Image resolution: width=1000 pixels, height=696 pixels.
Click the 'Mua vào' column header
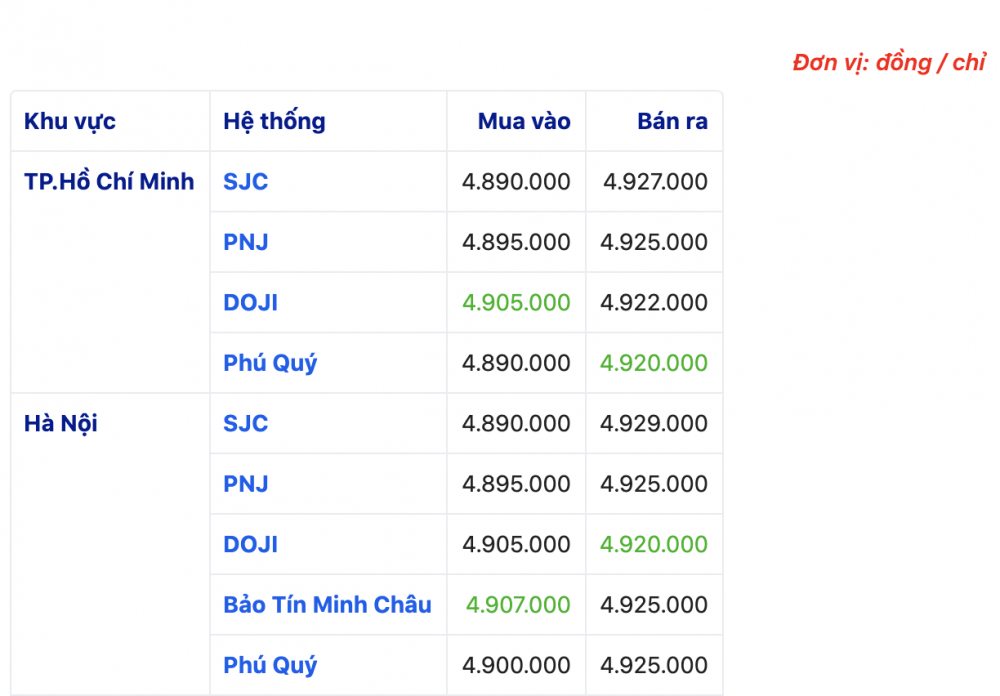tap(524, 121)
